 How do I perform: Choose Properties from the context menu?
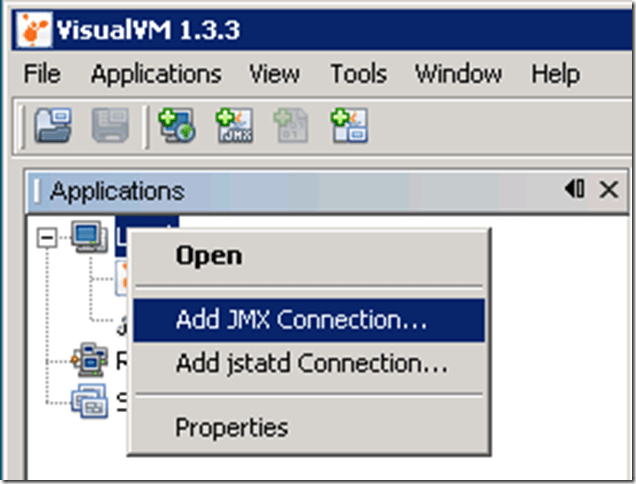point(231,428)
